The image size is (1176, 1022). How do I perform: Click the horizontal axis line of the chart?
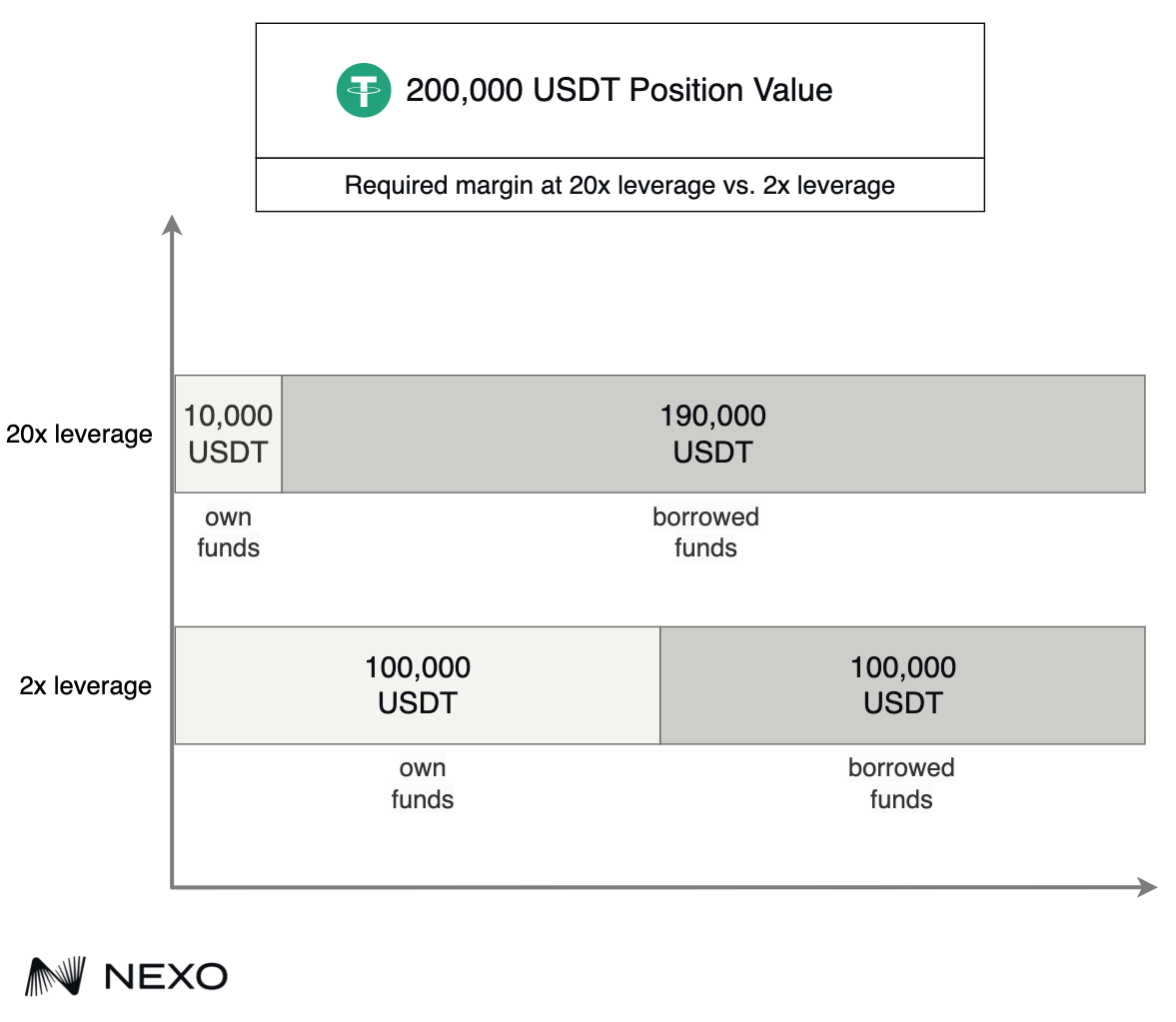click(649, 886)
